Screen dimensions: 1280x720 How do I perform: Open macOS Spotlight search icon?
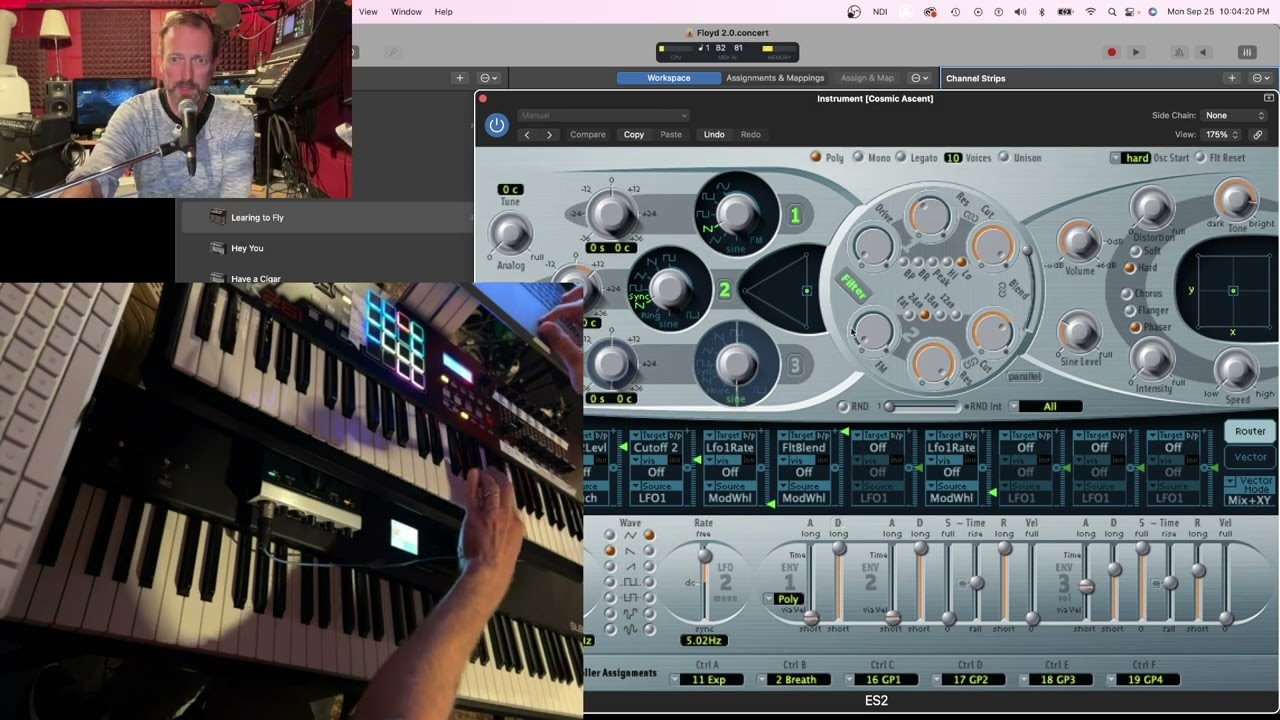tap(1114, 12)
